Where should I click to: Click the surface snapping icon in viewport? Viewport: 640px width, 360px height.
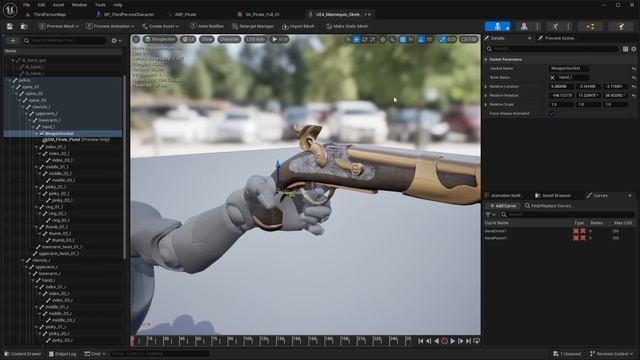[x=392, y=39]
